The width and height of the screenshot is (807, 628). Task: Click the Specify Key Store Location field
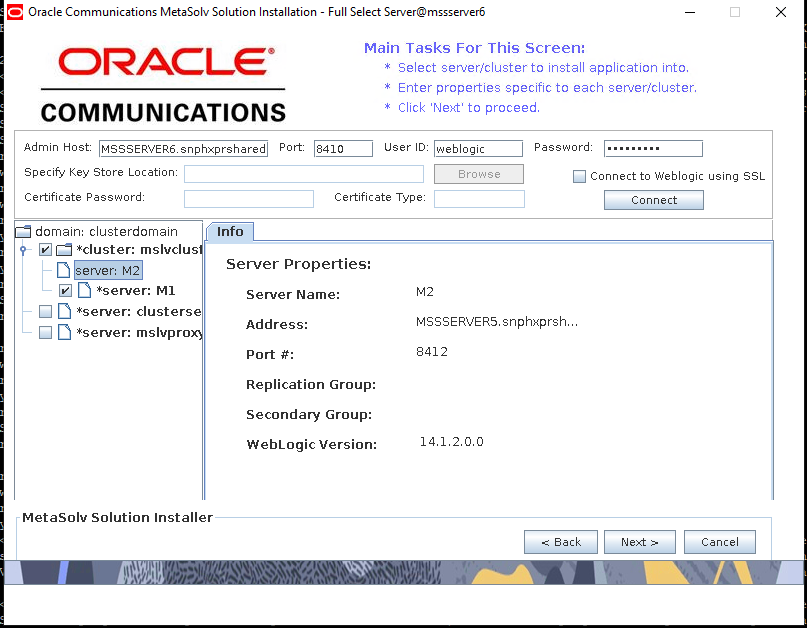pyautogui.click(x=304, y=174)
